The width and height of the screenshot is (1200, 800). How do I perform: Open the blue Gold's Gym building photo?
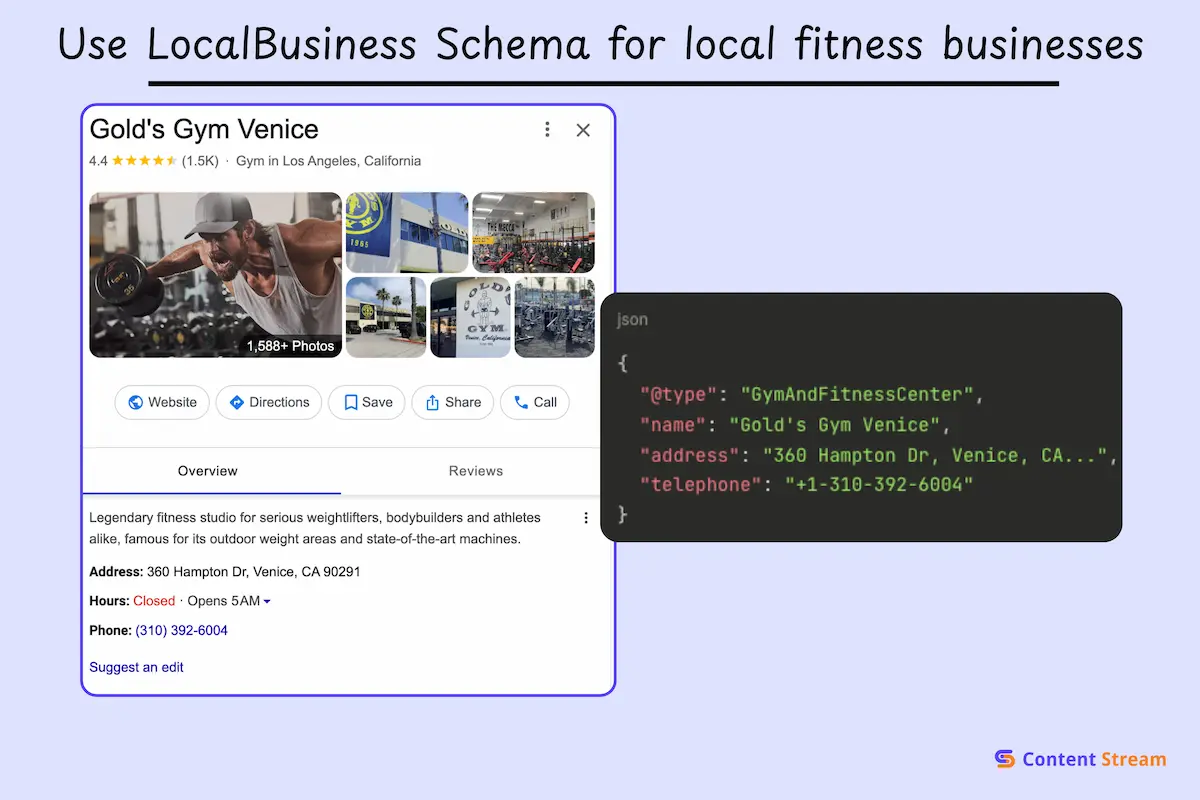pos(407,232)
